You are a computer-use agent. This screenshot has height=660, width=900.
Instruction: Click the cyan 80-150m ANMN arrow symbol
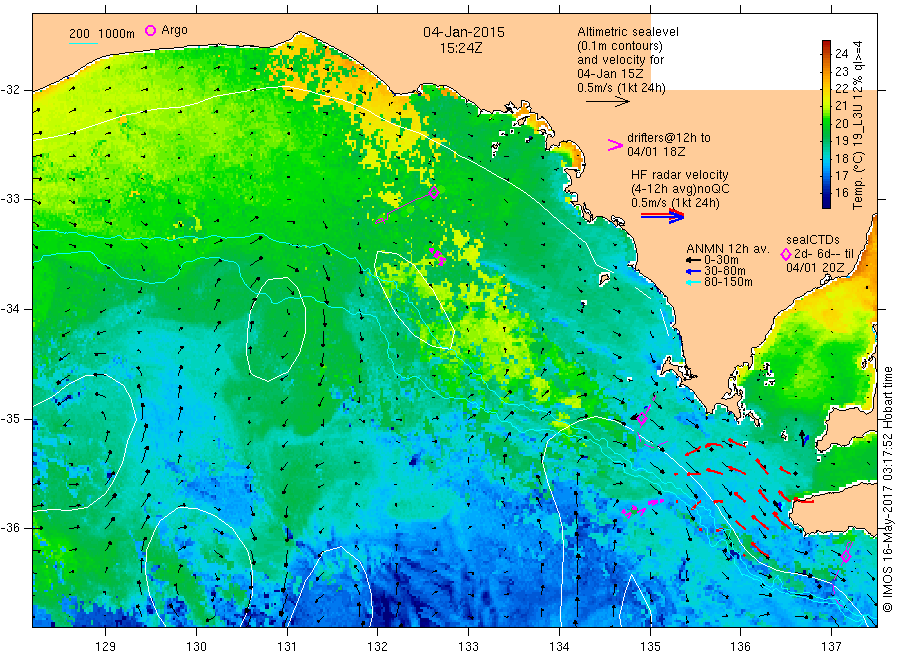[693, 282]
